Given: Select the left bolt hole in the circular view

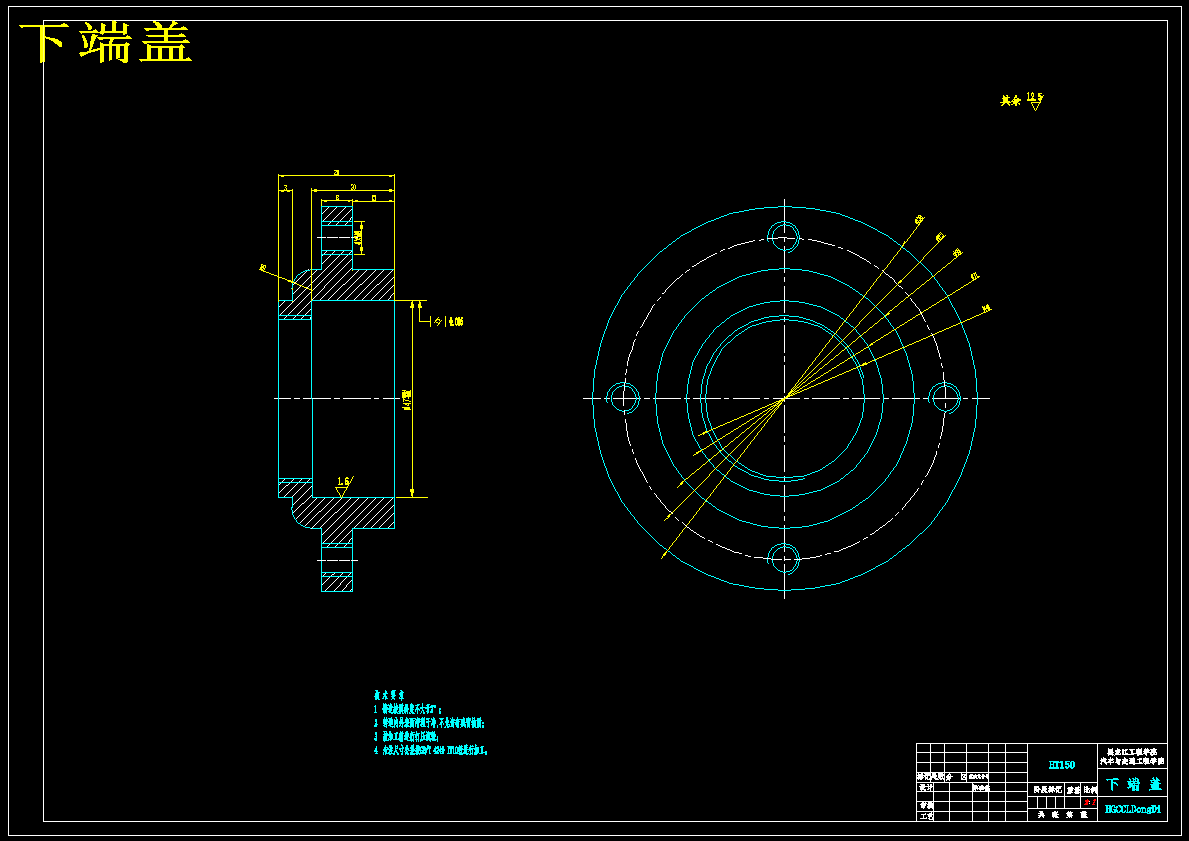Looking at the screenshot, I should pyautogui.click(x=623, y=397).
